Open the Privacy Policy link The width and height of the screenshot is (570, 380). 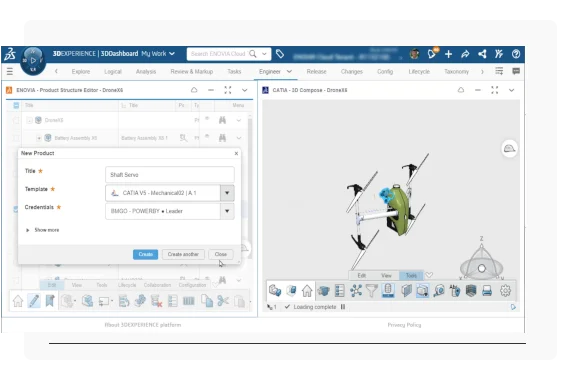404,325
